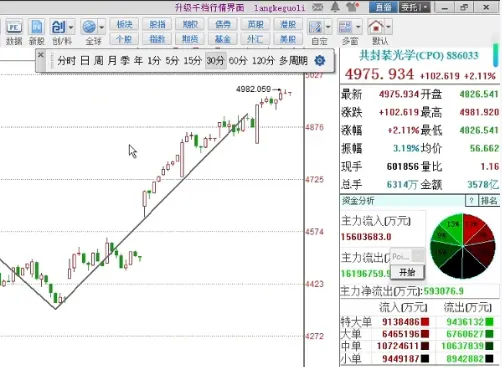Click the 升级千档行情界面 upgrade link
502x367 pixels.
[x=210, y=7]
